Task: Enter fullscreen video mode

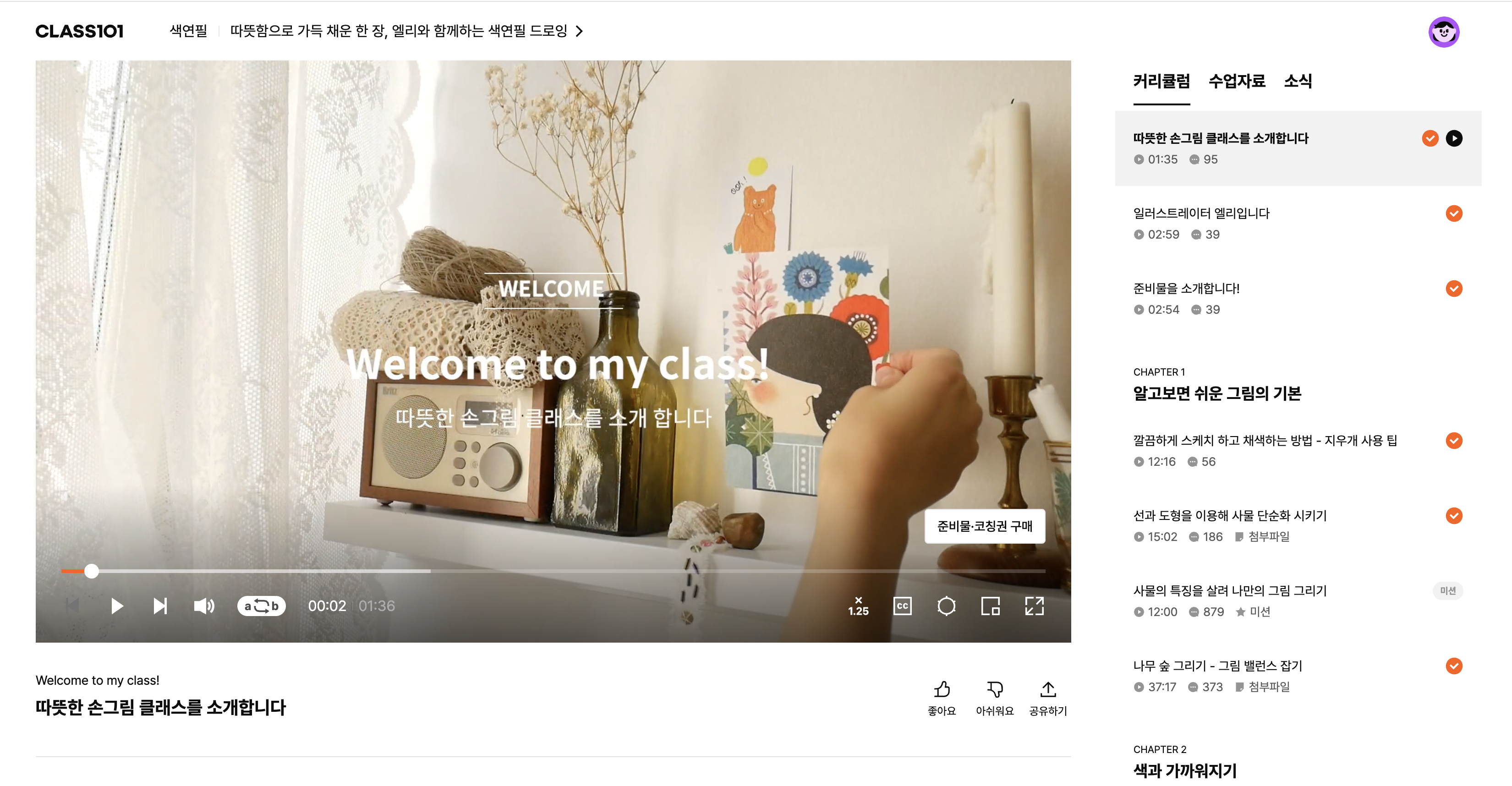Action: pyautogui.click(x=1034, y=606)
